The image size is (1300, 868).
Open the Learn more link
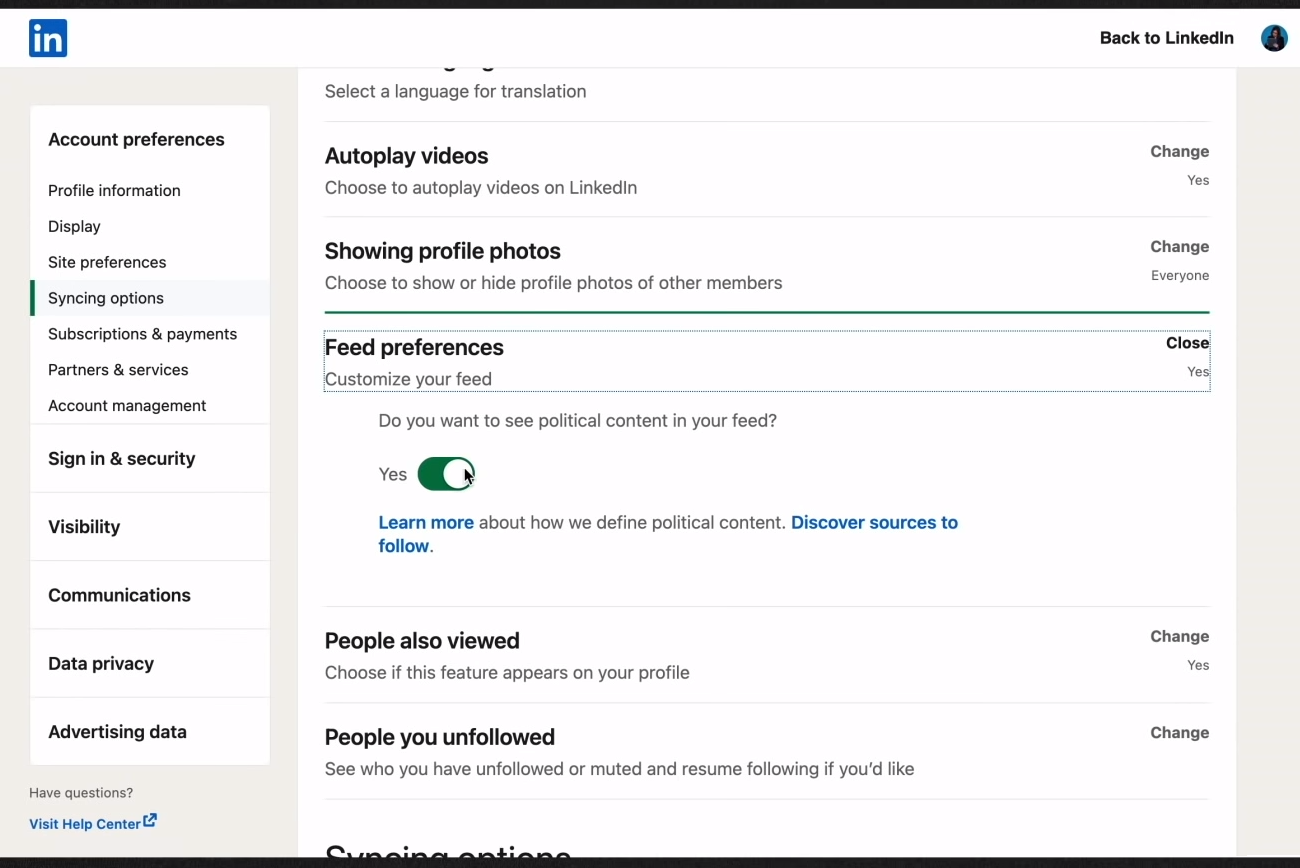426,523
